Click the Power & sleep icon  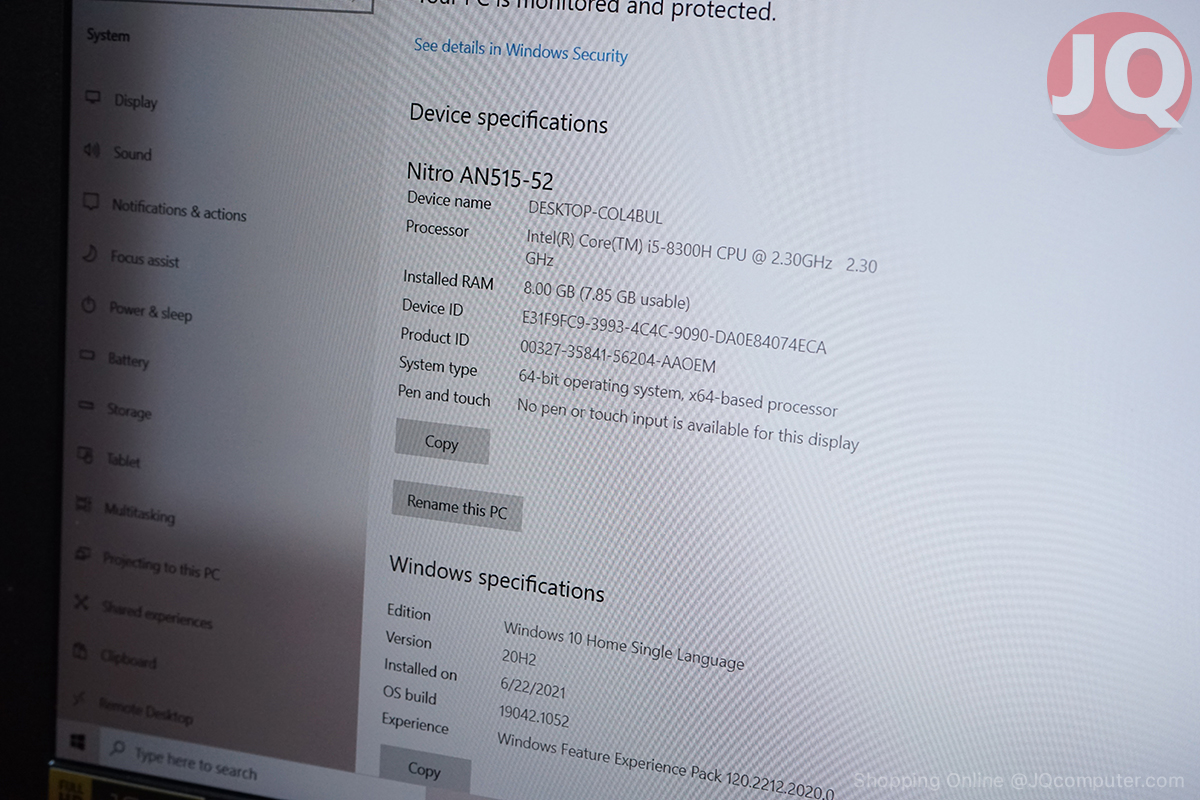click(89, 306)
